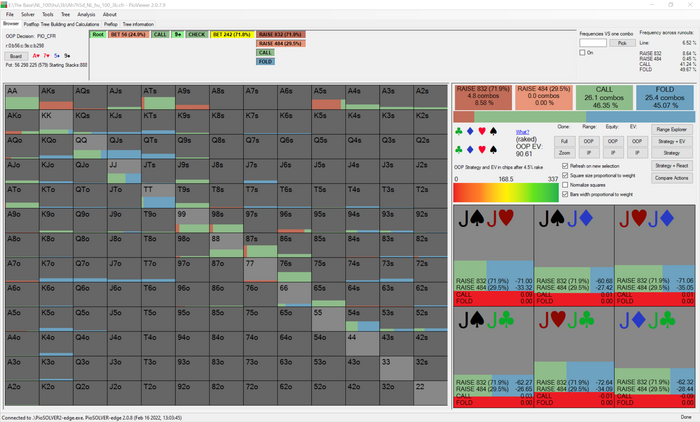Click the 5 of diamonds board card
This screenshot has height=422, width=700.
click(57, 56)
